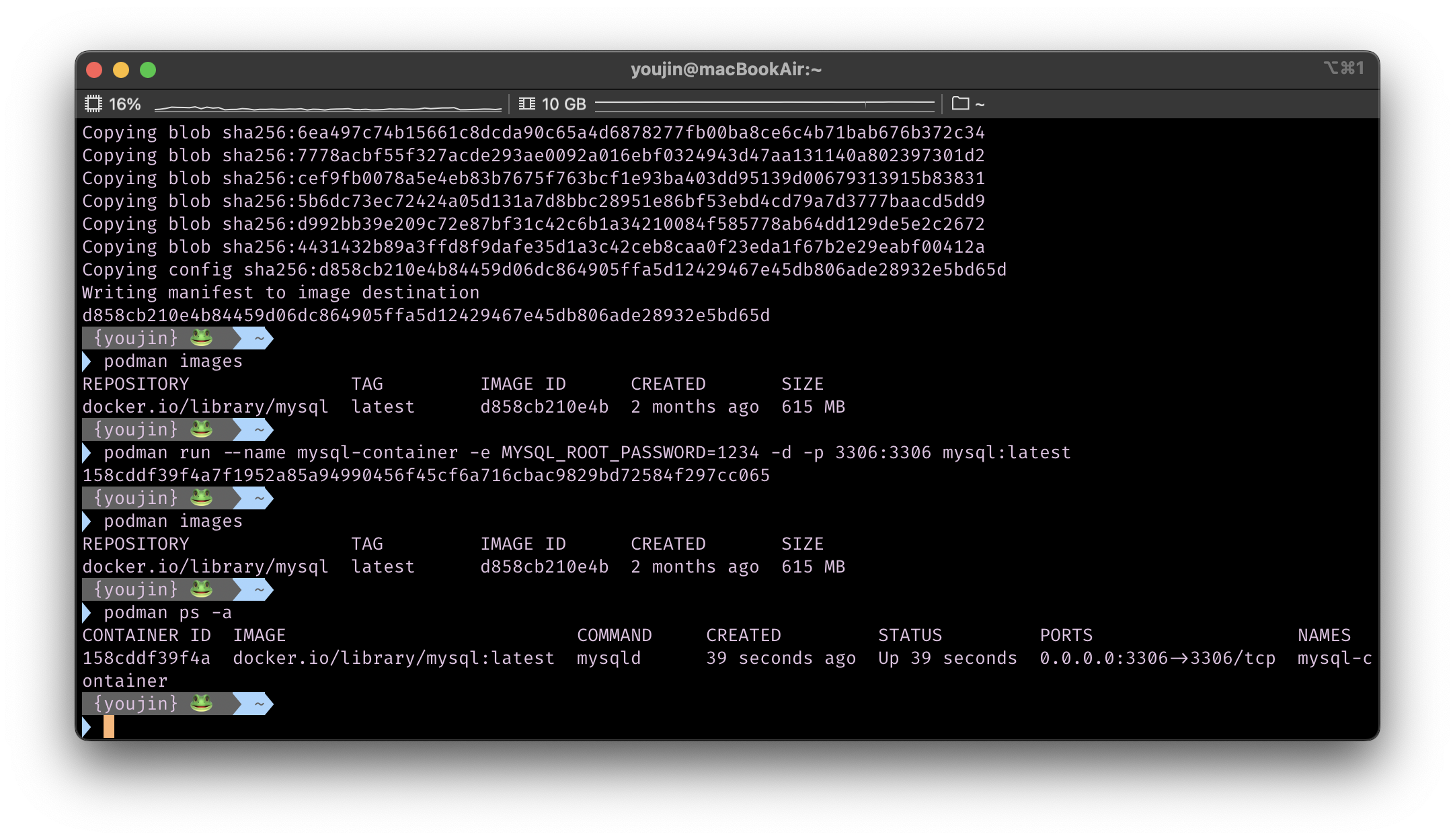Click container ID 158cddf39f4a in ps output
Viewport: 1455px width, 840px height.
point(146,659)
